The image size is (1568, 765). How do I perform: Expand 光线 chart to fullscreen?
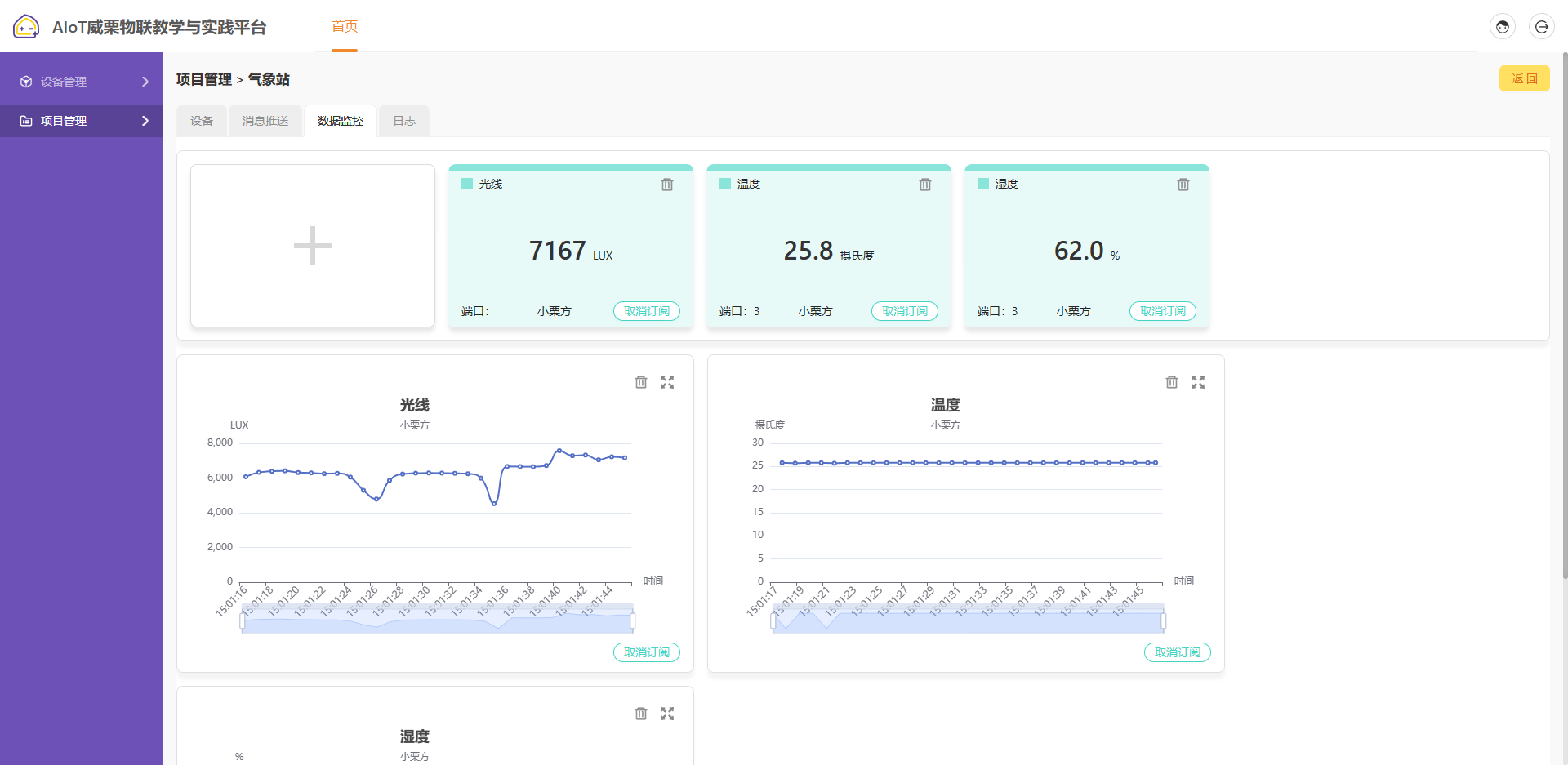tap(667, 382)
